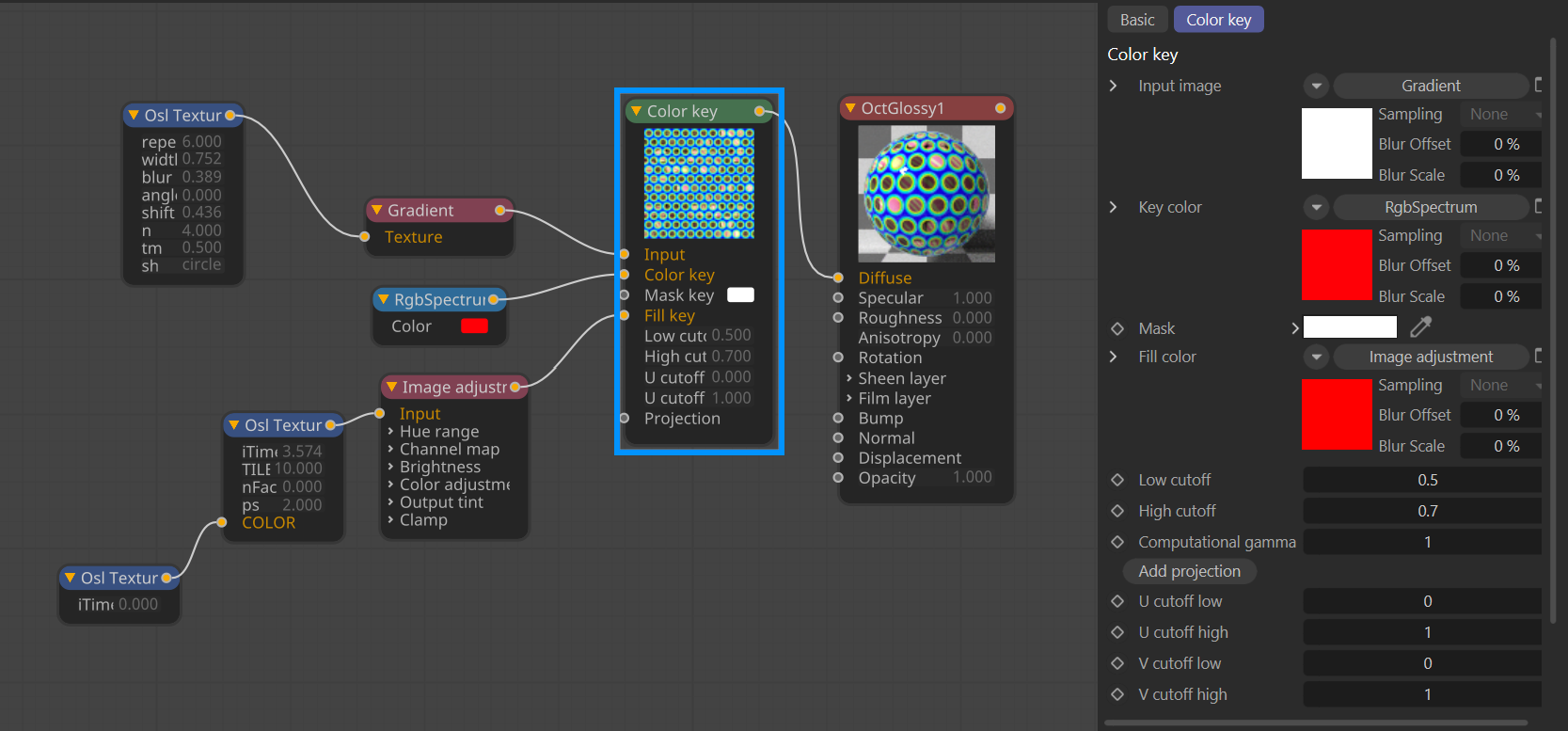
Task: Toggle the Computational gamma animation diamond
Action: pos(1117,542)
